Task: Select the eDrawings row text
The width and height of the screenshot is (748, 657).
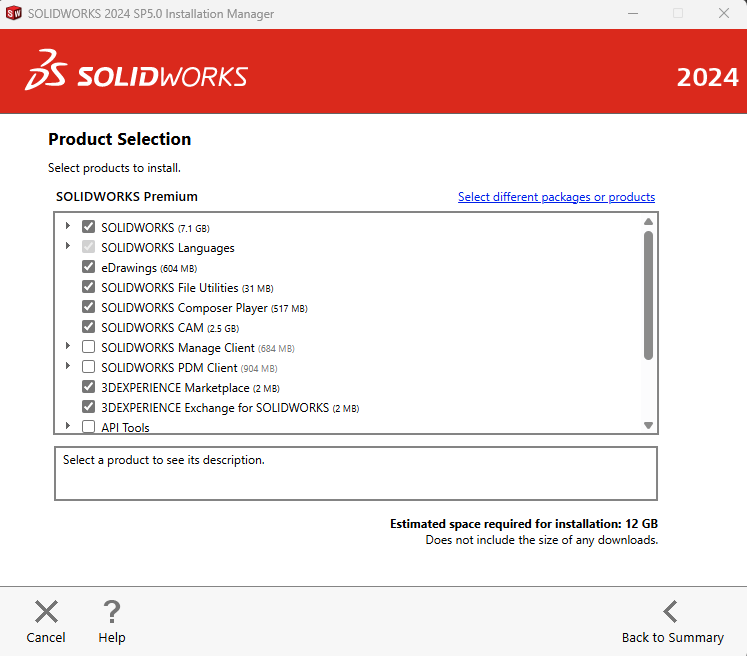Action: [x=149, y=268]
